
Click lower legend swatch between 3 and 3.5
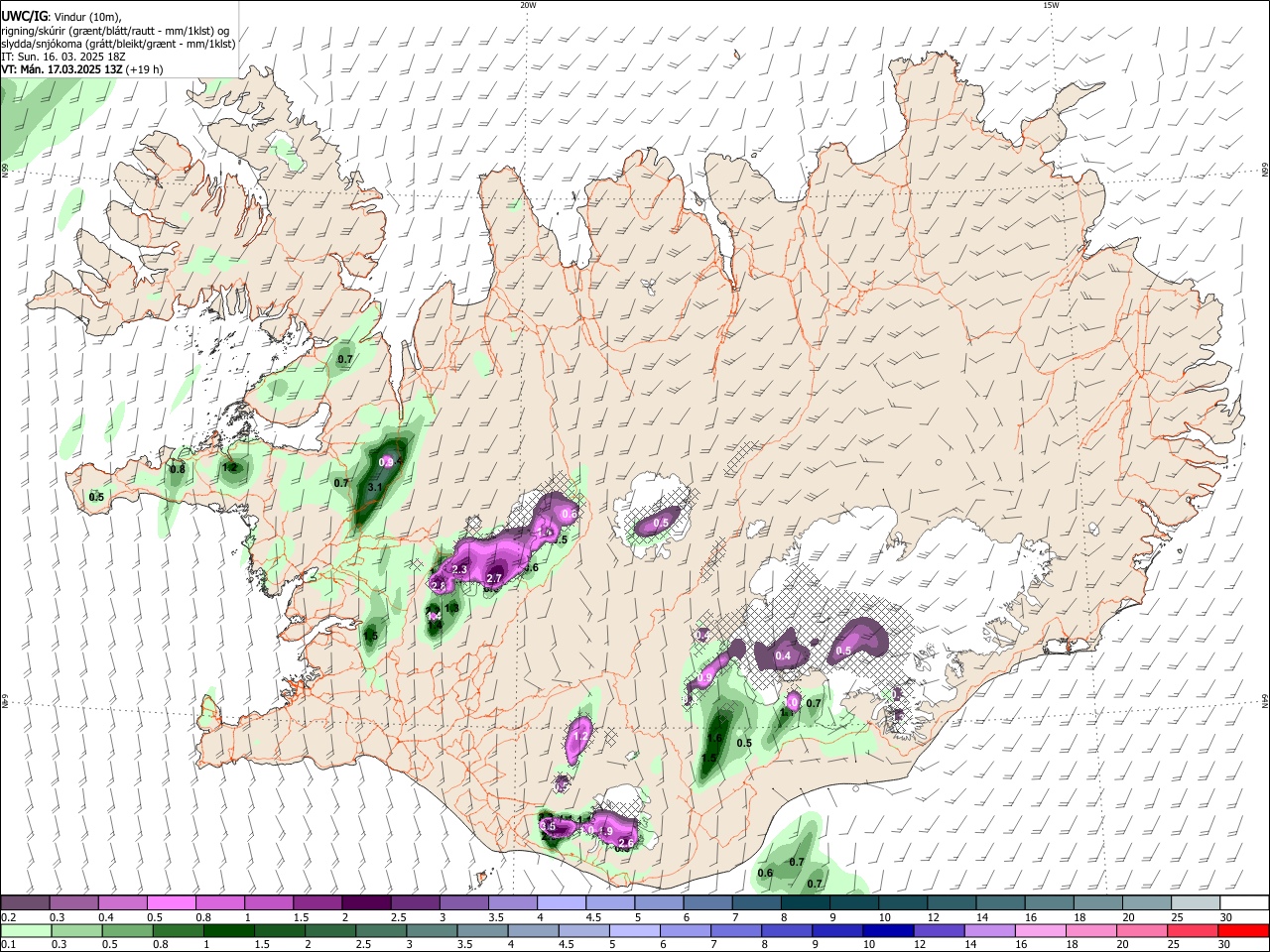430,930
